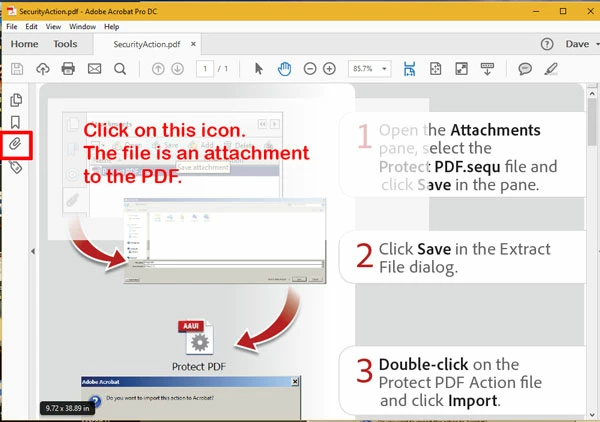Switch to the Tools tab
This screenshot has width=600, height=422.
pyautogui.click(x=65, y=44)
